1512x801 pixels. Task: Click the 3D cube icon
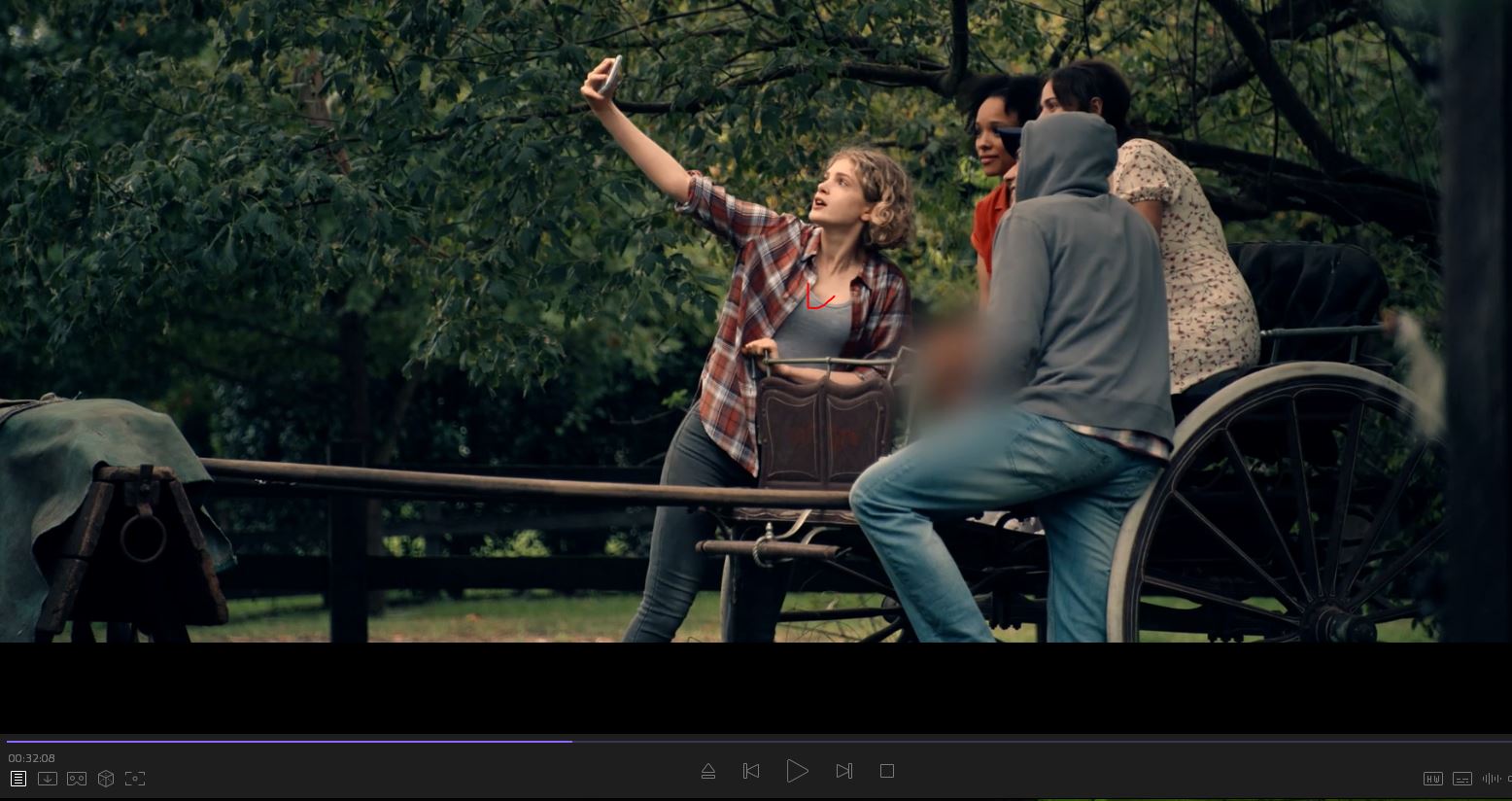[106, 779]
